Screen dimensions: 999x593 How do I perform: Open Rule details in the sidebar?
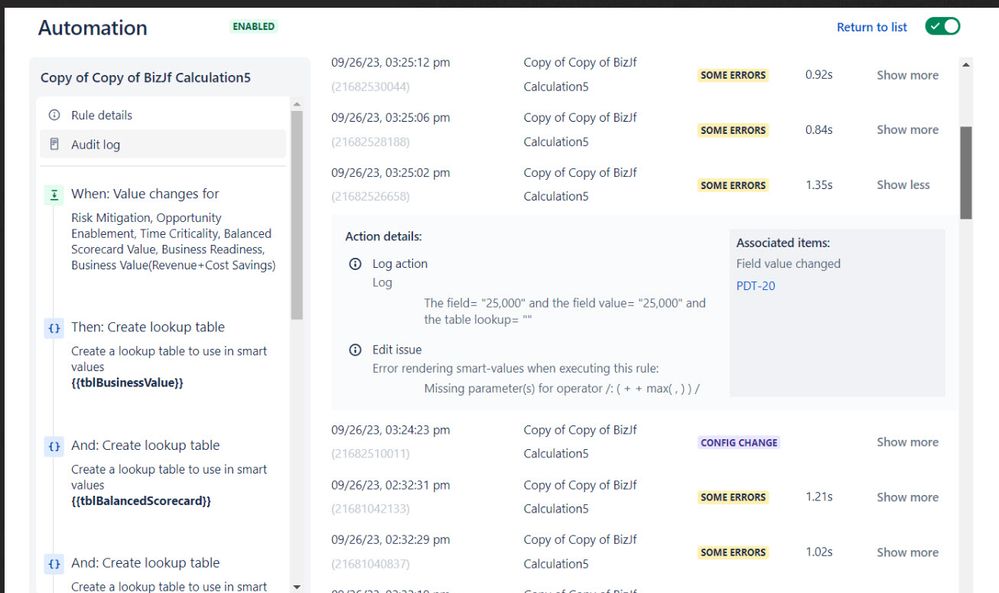click(163, 115)
